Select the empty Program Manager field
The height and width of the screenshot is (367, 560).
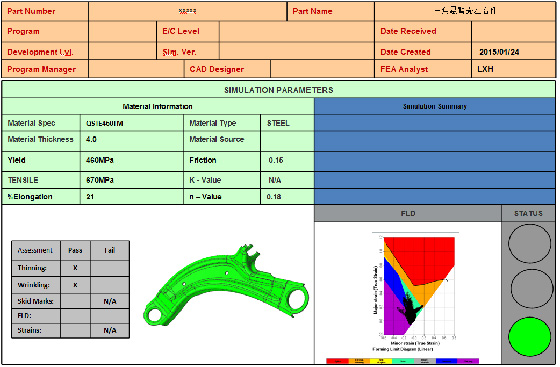point(136,69)
